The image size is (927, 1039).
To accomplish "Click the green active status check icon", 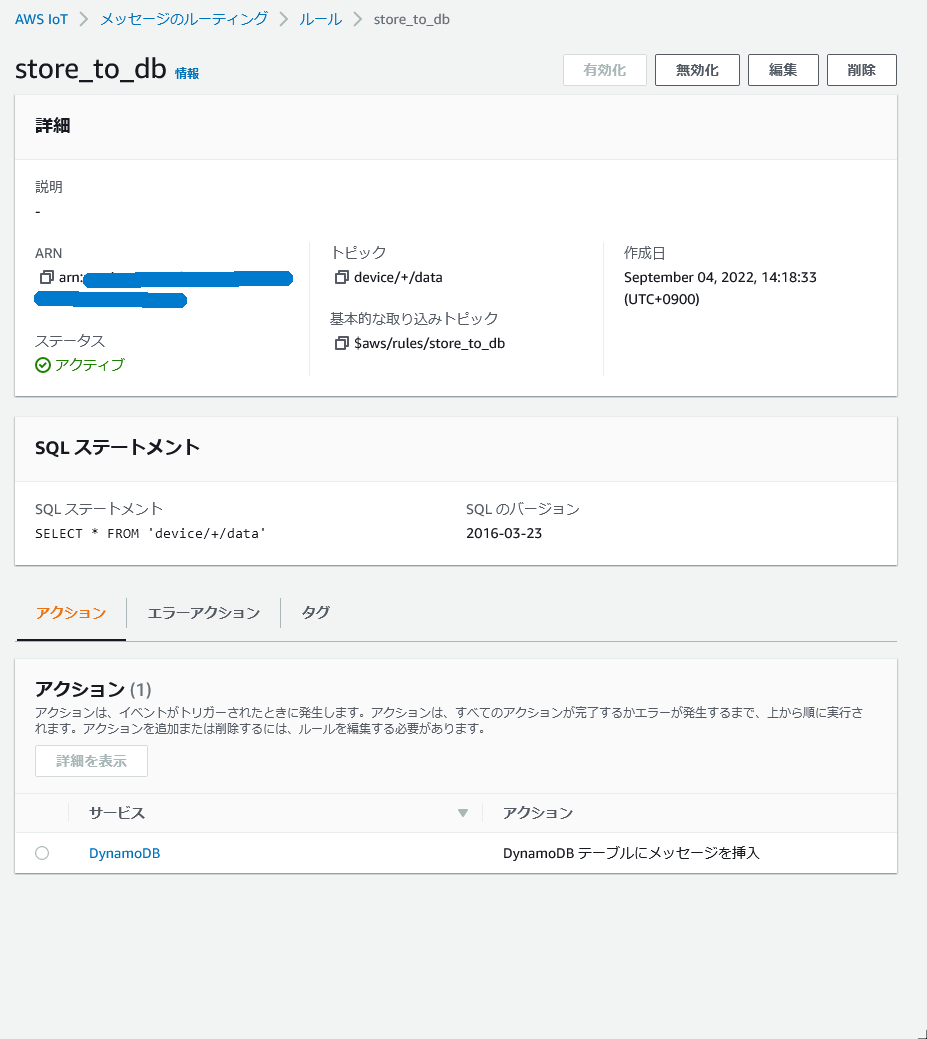I will (x=42, y=365).
